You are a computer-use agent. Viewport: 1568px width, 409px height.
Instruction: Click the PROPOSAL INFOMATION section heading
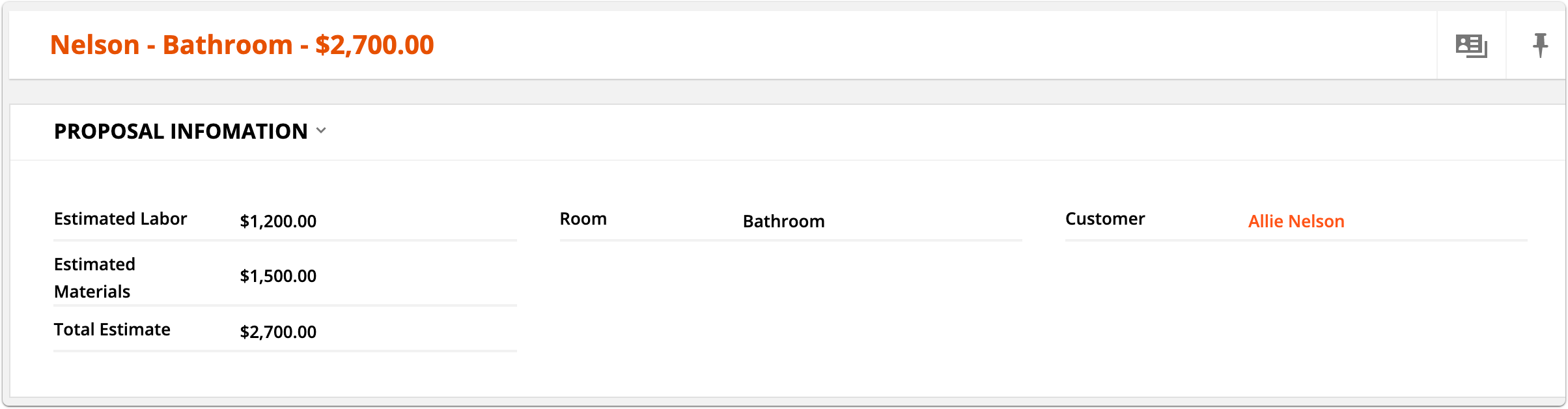click(180, 131)
